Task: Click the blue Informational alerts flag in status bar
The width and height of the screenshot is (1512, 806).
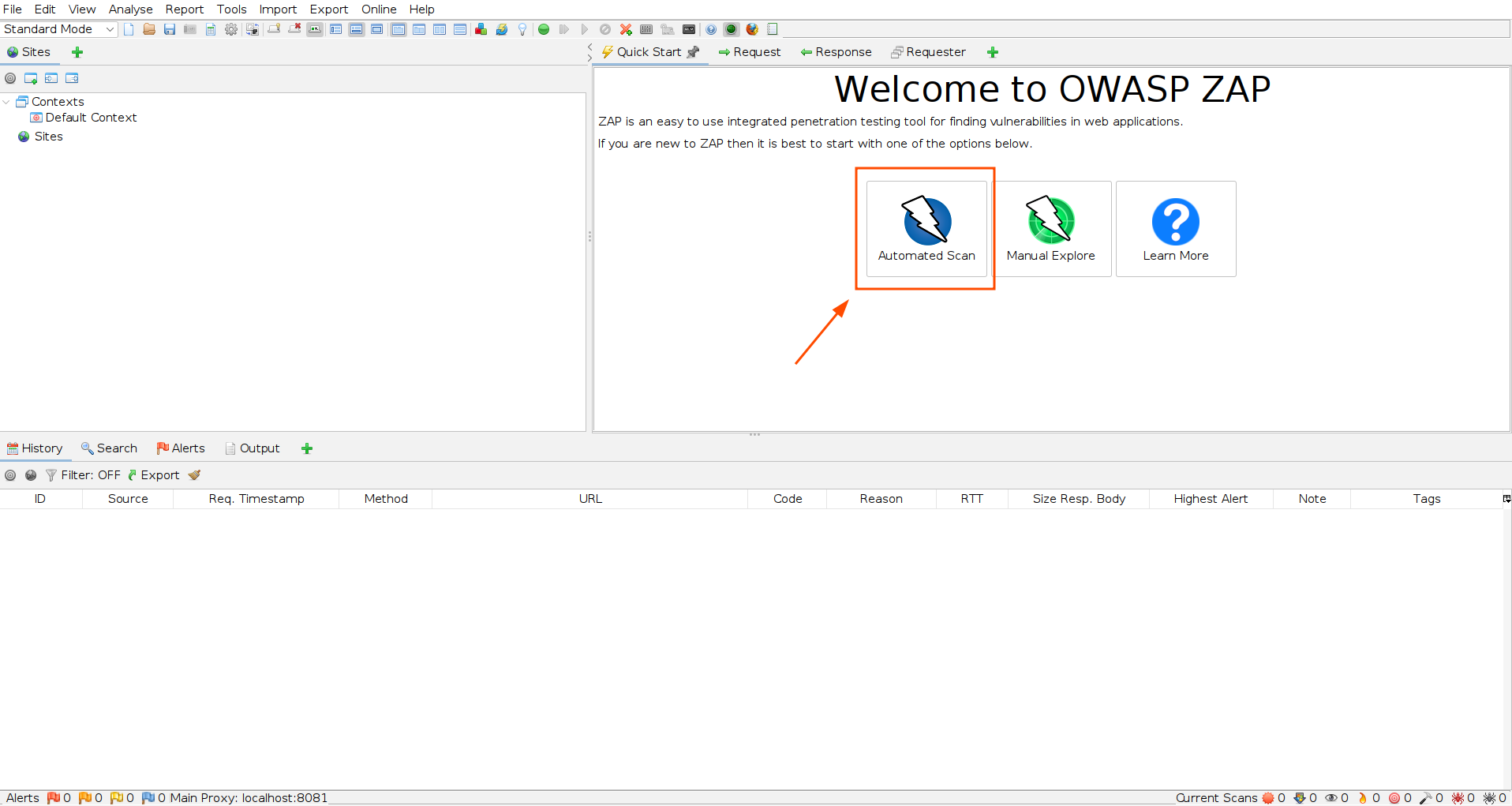Action: (x=148, y=798)
